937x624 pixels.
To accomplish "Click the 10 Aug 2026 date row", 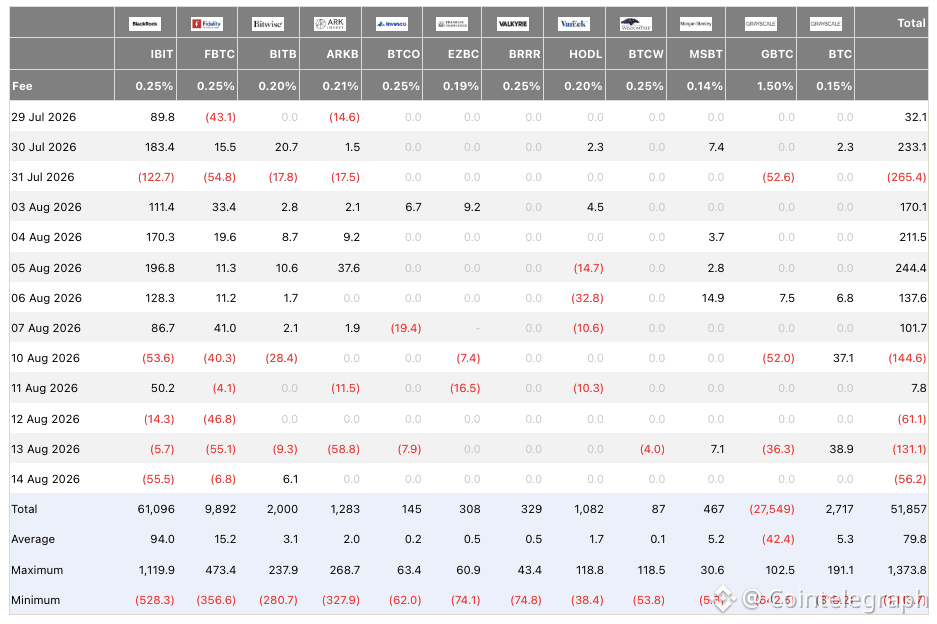I will [x=468, y=358].
